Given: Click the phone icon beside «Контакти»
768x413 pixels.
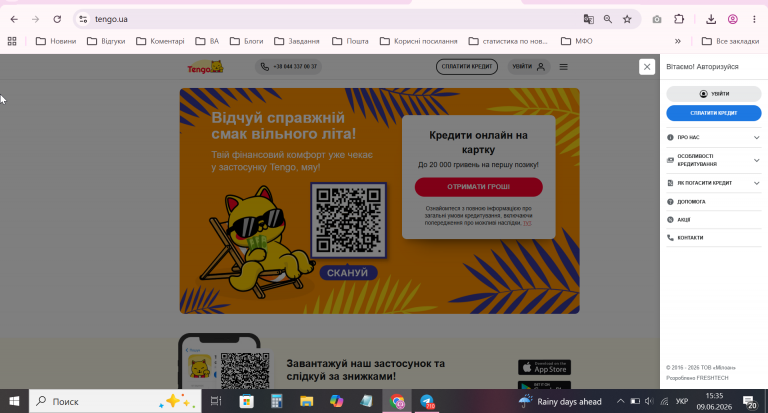Looking at the screenshot, I should click(x=671, y=238).
